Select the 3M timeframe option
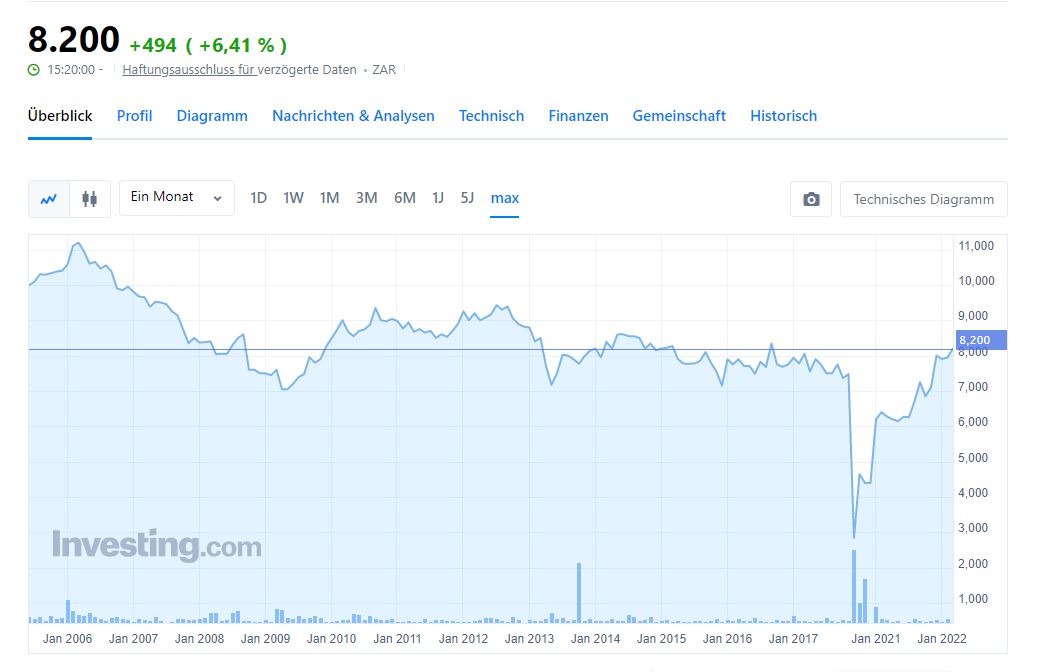1041x672 pixels. (x=366, y=198)
